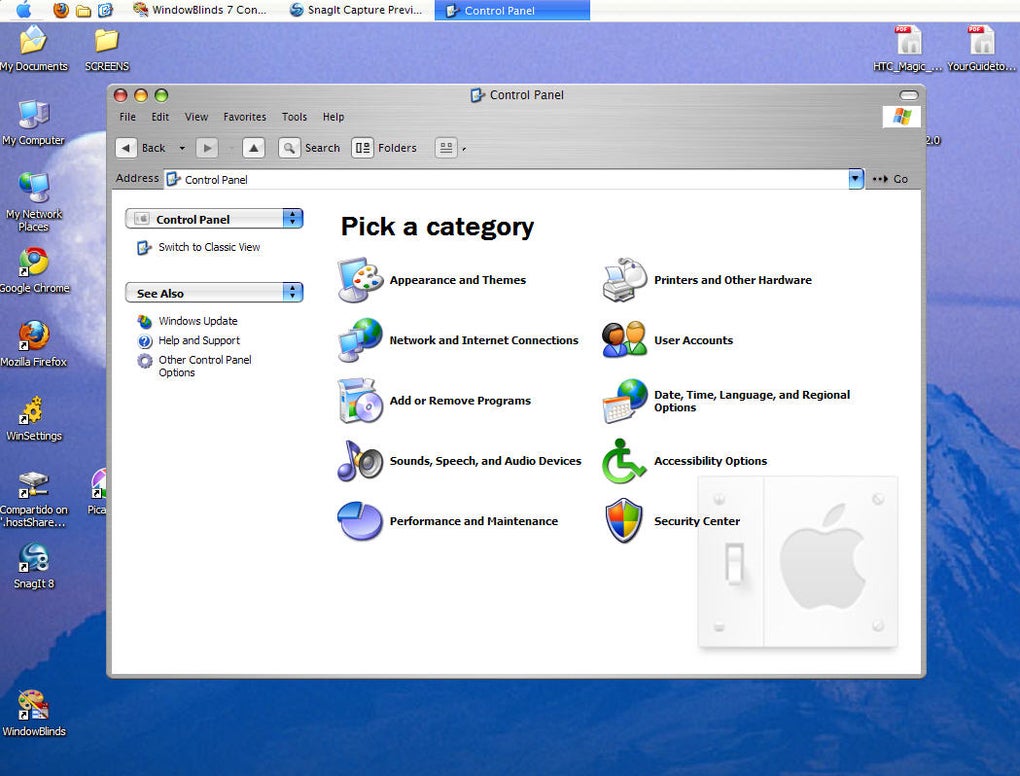Open My Documents desktop icon
Image resolution: width=1020 pixels, height=776 pixels.
tap(34, 49)
